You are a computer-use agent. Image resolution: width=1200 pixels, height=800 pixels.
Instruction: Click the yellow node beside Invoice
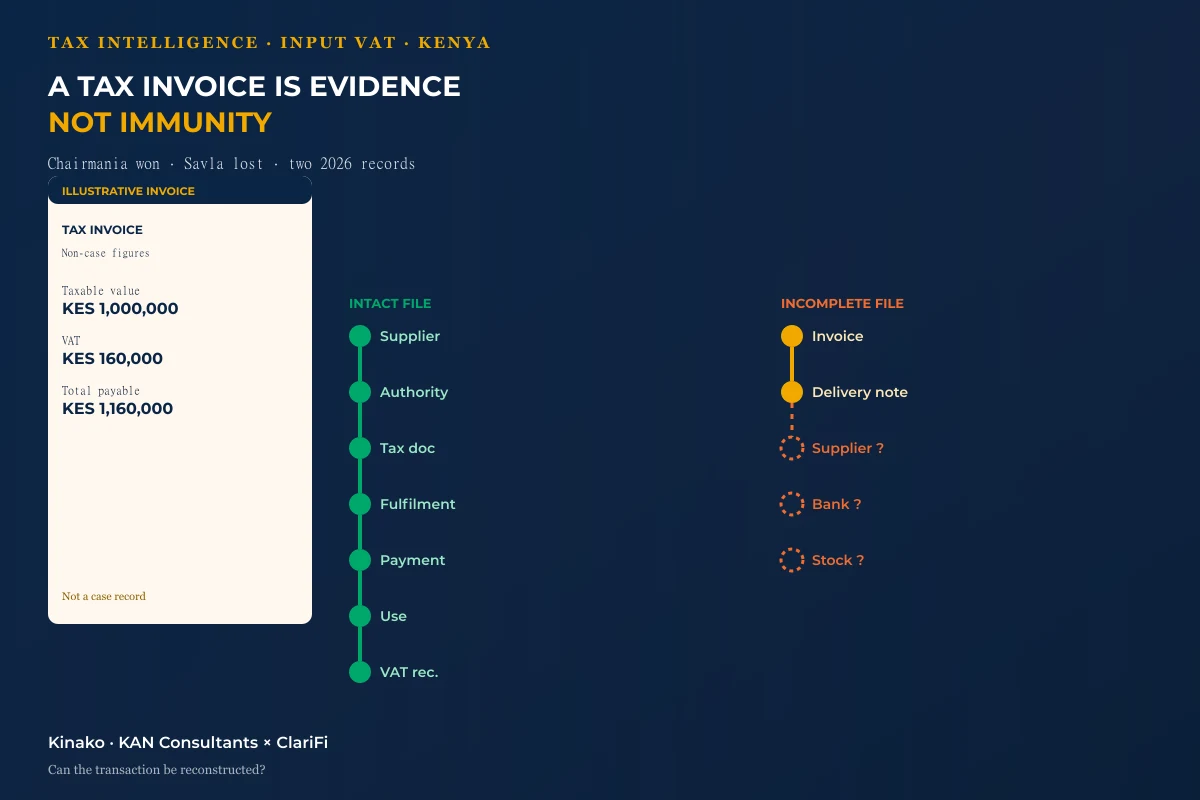792,336
